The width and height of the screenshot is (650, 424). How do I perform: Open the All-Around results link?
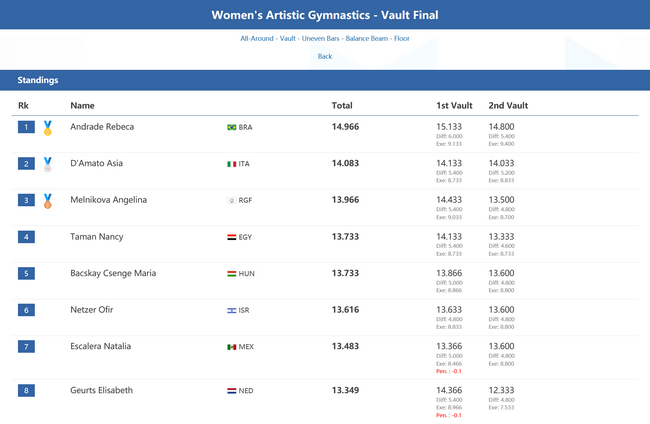point(257,38)
